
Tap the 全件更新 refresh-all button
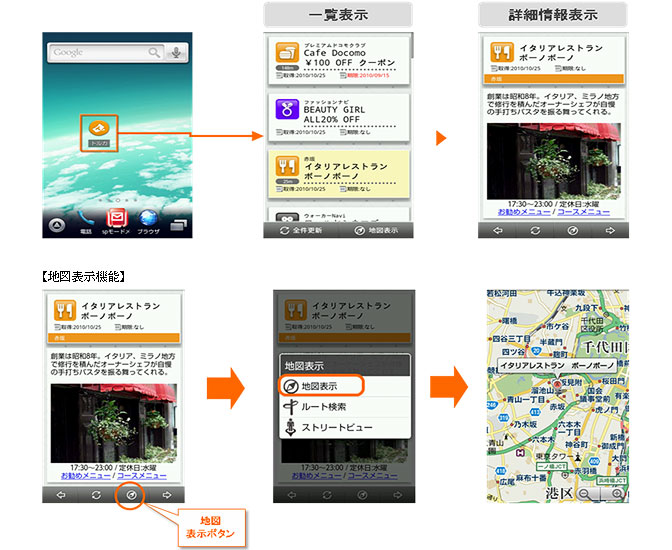[x=300, y=230]
